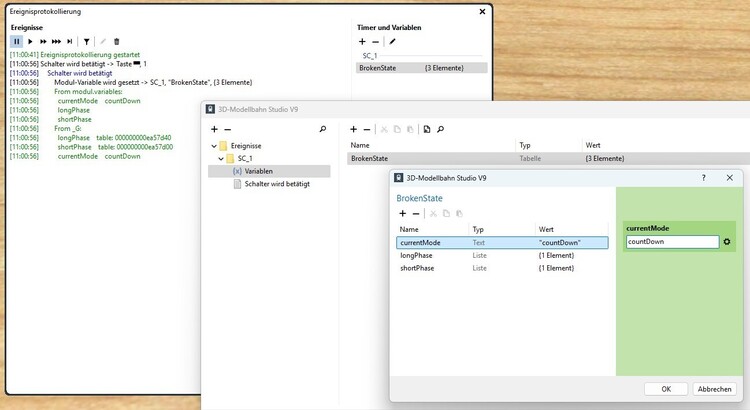Select the shortPhase row
The width and height of the screenshot is (750, 410).
pyautogui.click(x=502, y=268)
